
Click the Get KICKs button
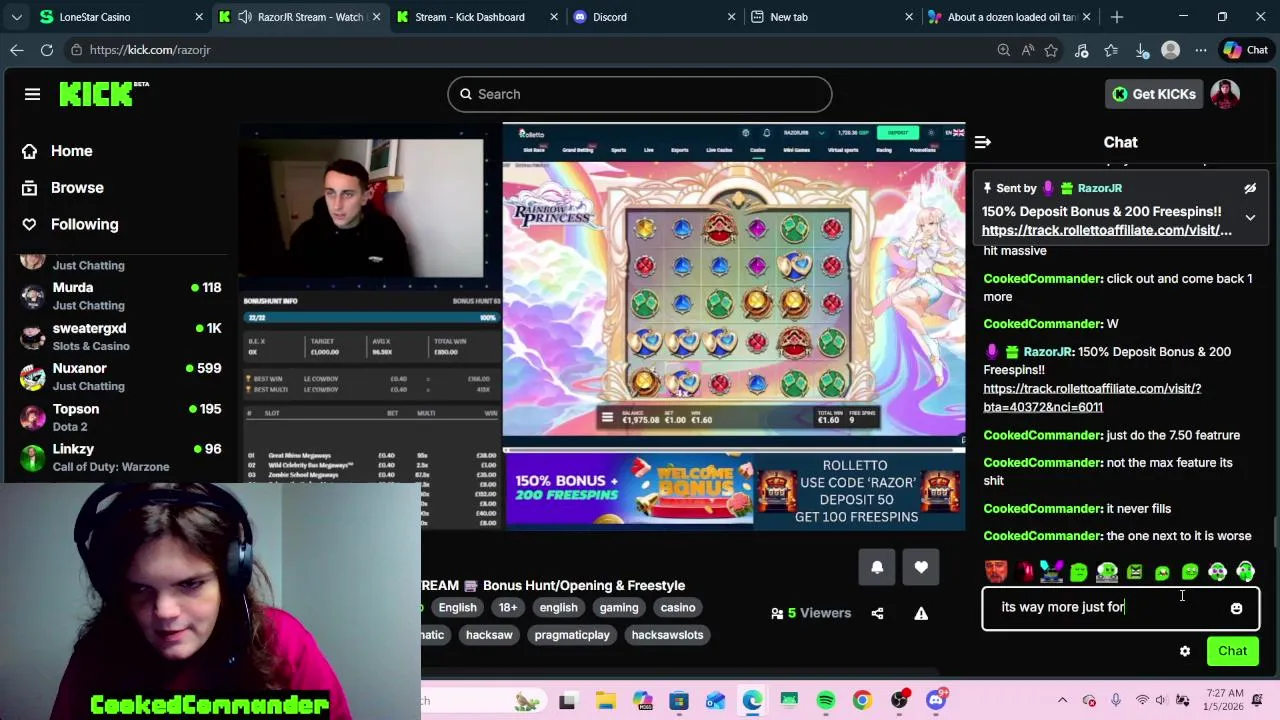pos(1153,94)
